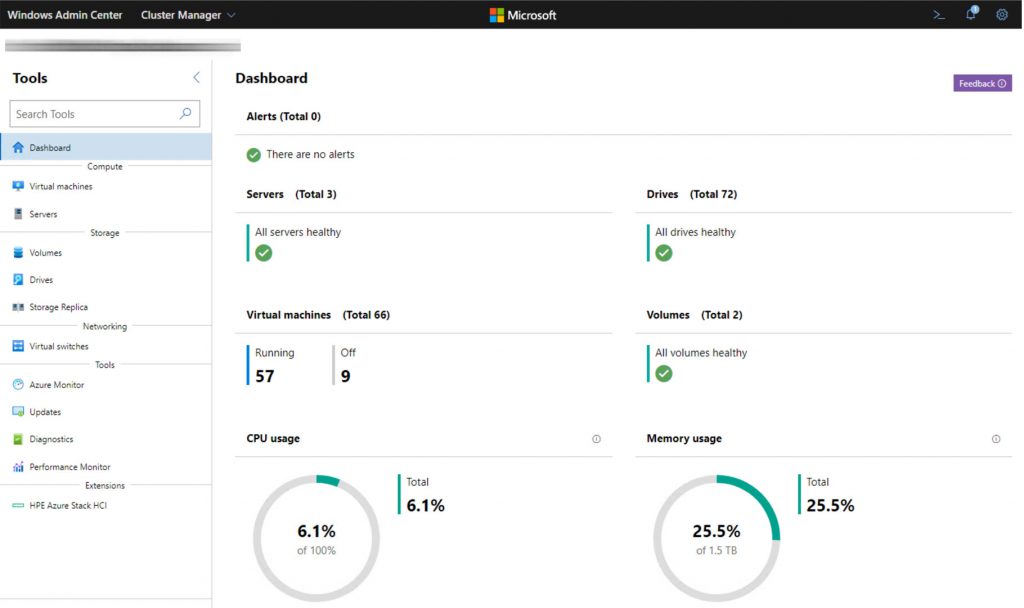The width and height of the screenshot is (1024, 608).
Task: Click the Servers (Total 3) heading
Action: click(x=291, y=194)
